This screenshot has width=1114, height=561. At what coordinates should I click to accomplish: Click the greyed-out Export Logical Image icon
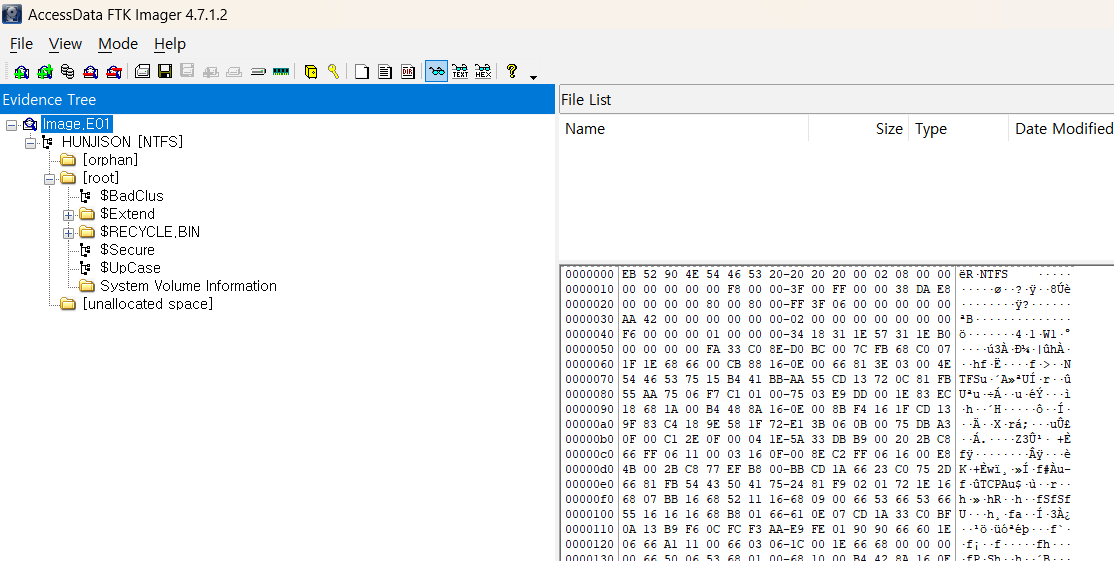coord(188,72)
